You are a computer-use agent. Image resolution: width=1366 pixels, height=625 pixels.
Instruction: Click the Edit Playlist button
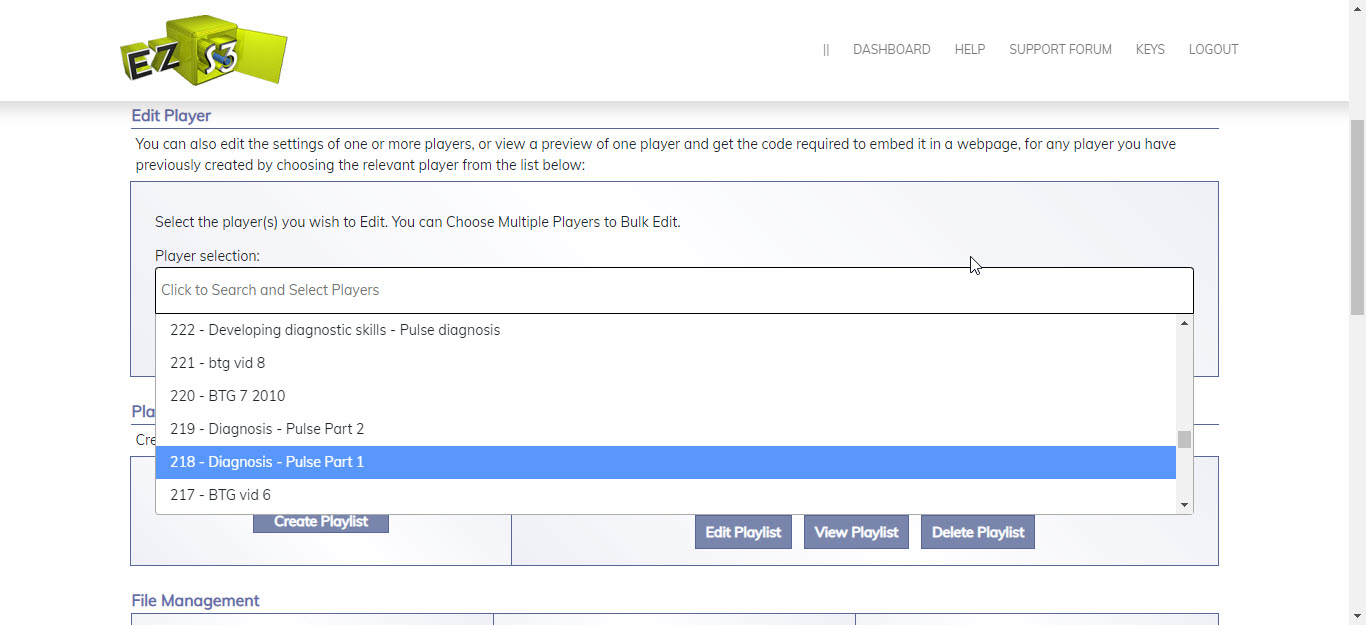tap(743, 532)
